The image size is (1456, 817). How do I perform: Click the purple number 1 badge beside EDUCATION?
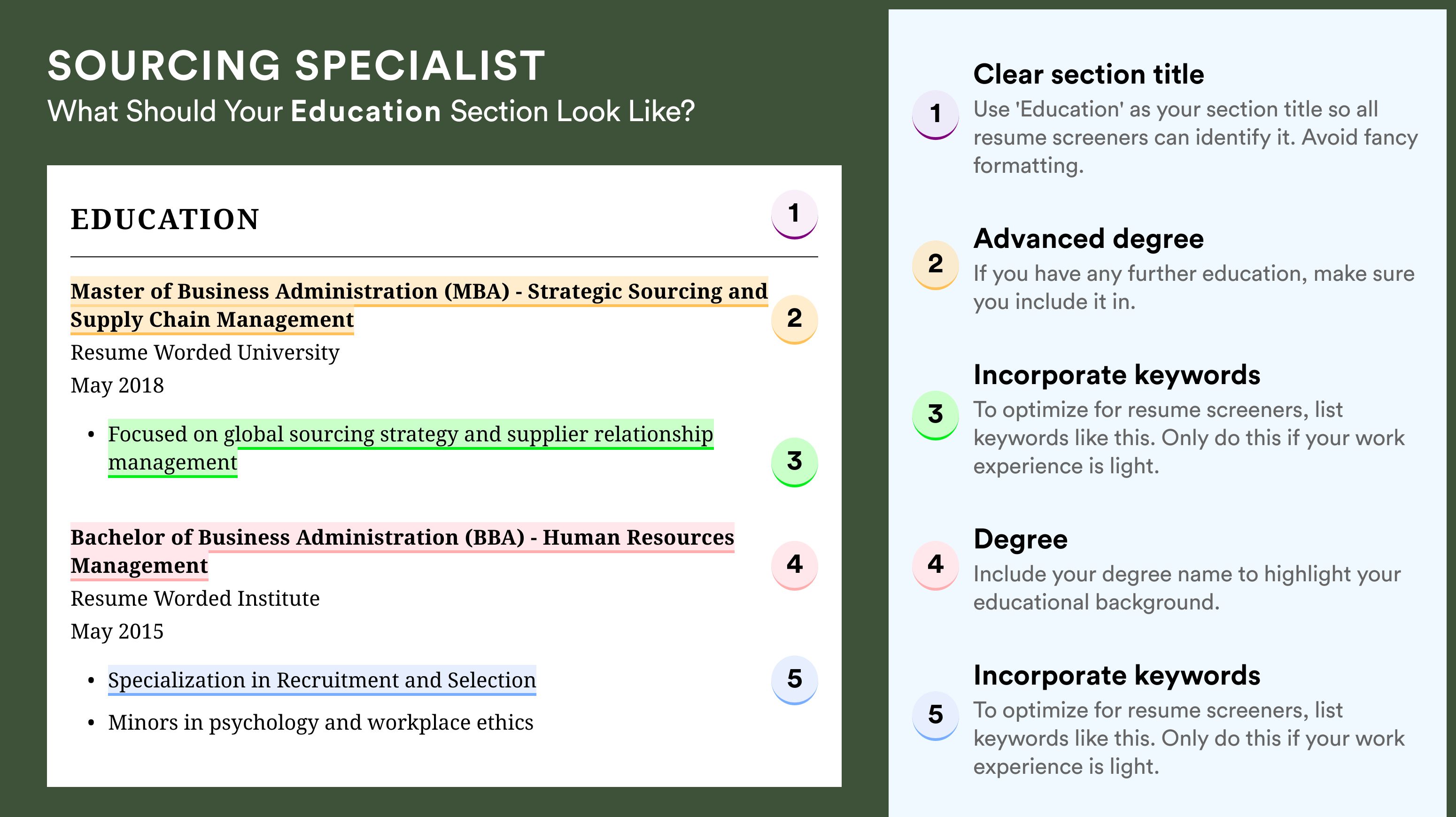(x=794, y=214)
